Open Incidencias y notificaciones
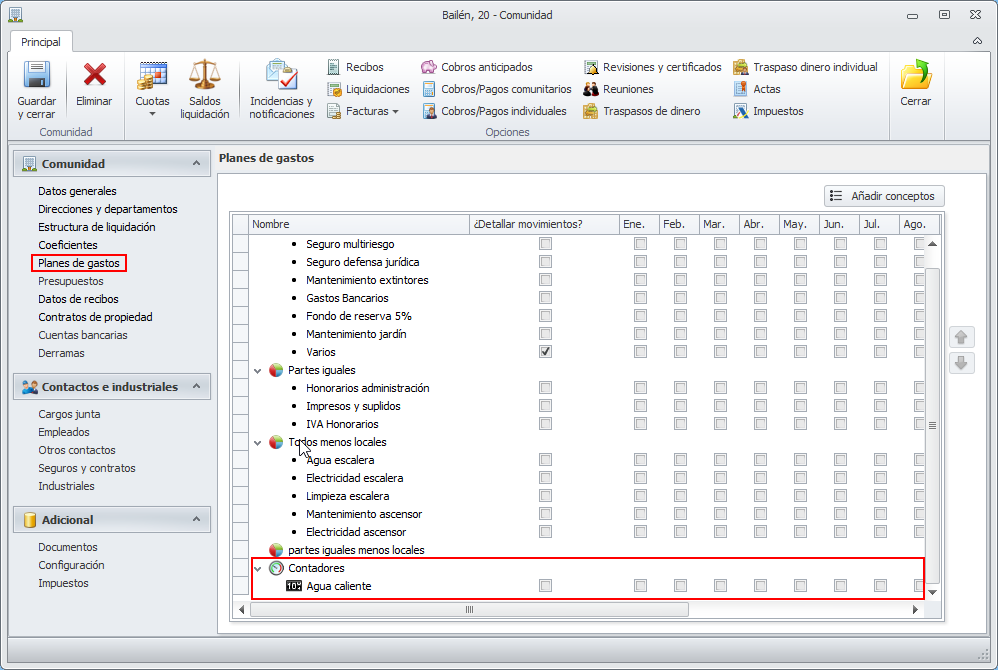Viewport: 998px width, 670px height. click(x=281, y=76)
